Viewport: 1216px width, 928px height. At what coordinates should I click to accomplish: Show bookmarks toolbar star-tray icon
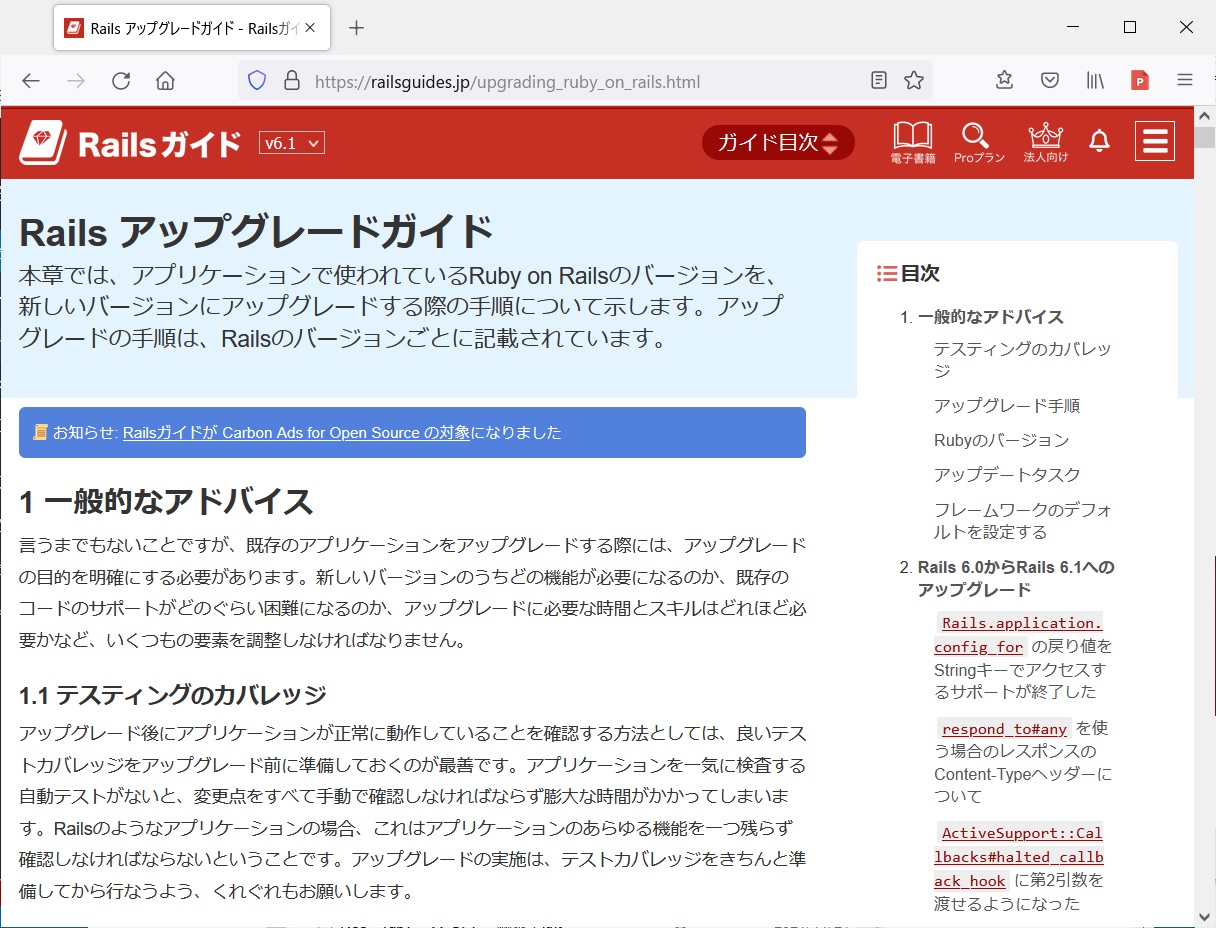point(1005,81)
